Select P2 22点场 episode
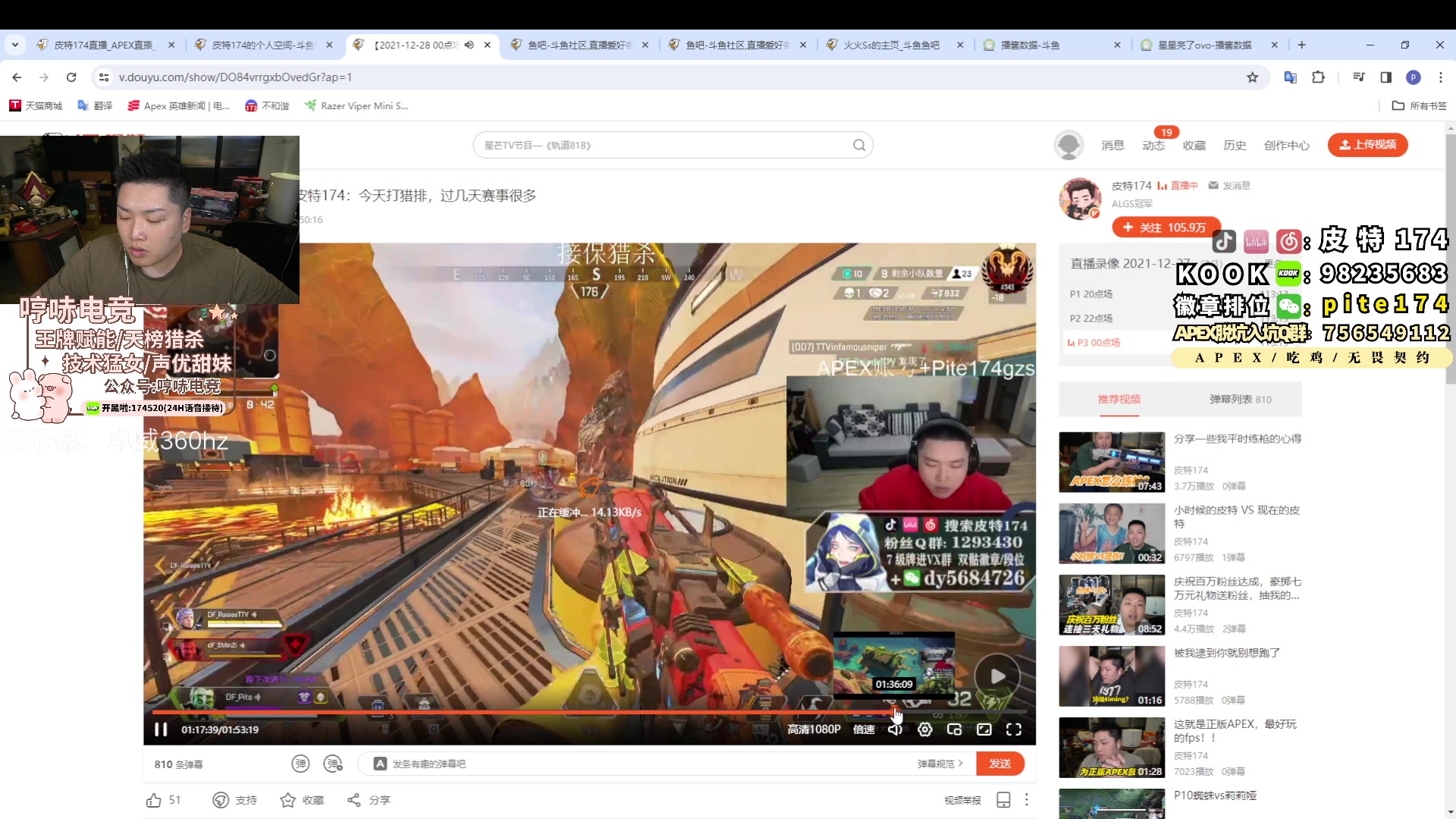Screen dimensions: 1456x819 (1091, 318)
